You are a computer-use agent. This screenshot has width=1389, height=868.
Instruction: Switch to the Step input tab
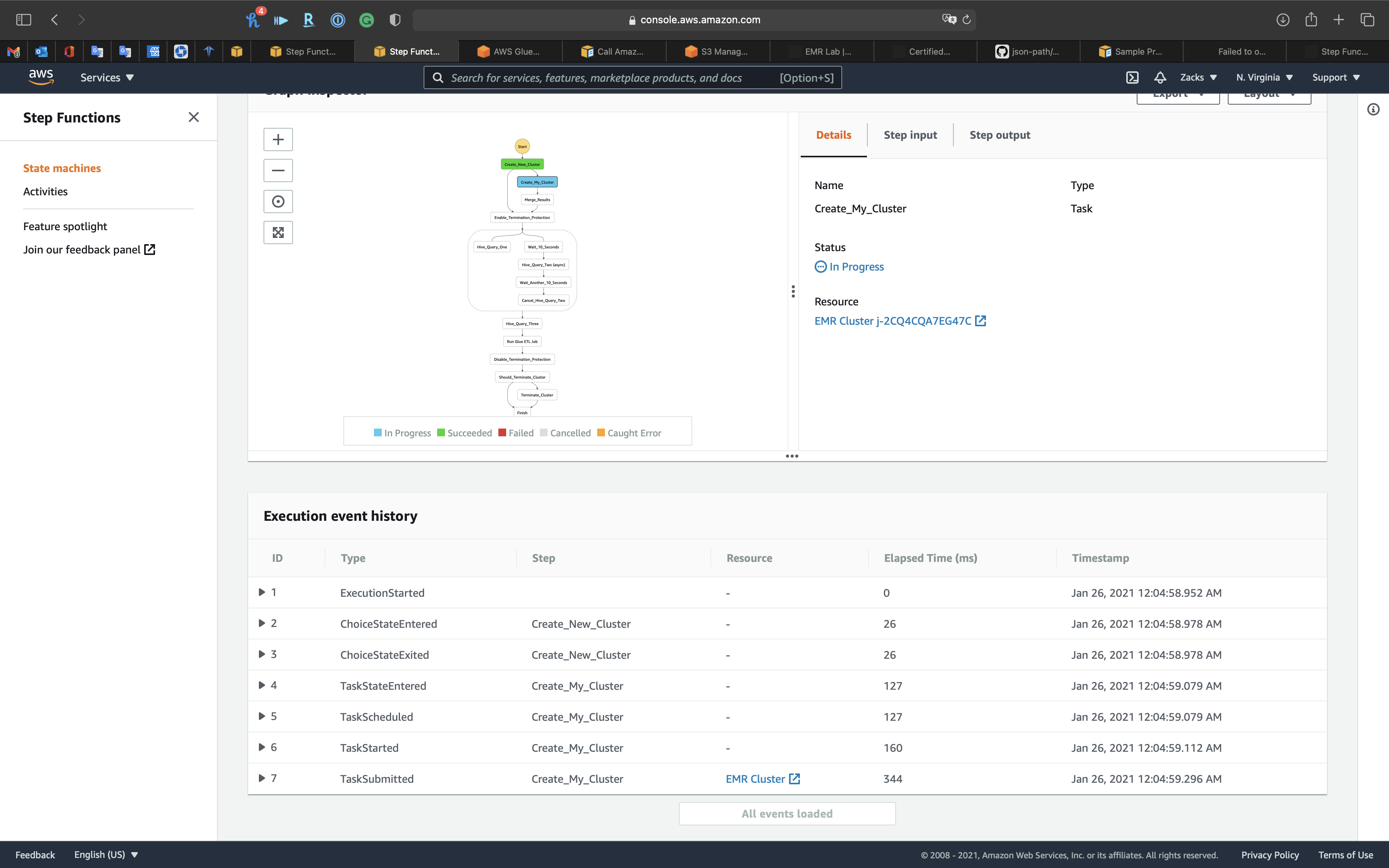910,135
